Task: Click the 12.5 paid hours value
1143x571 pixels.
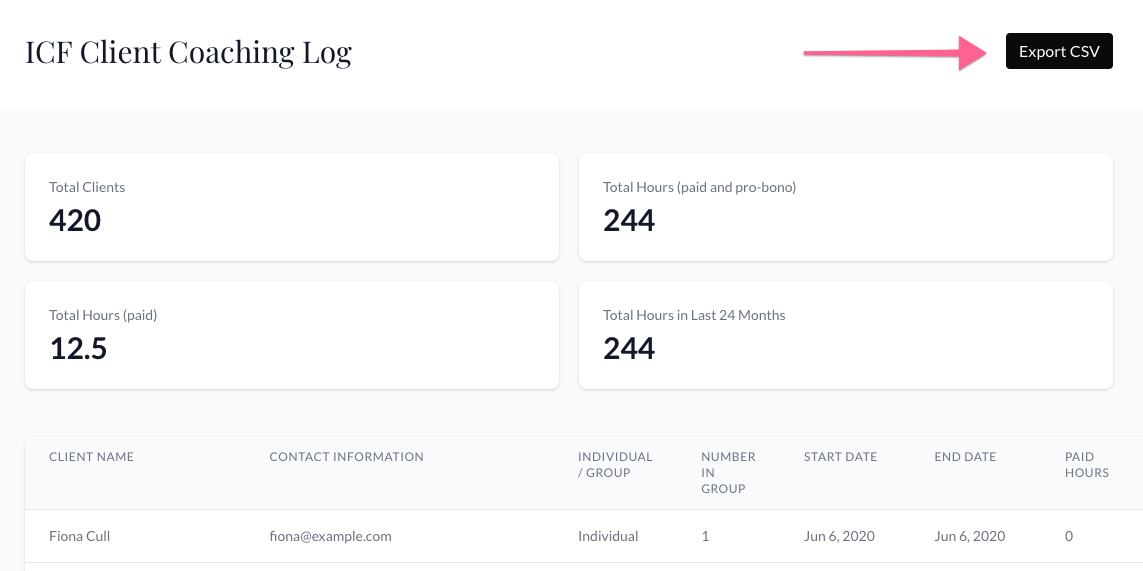Action: [x=78, y=348]
